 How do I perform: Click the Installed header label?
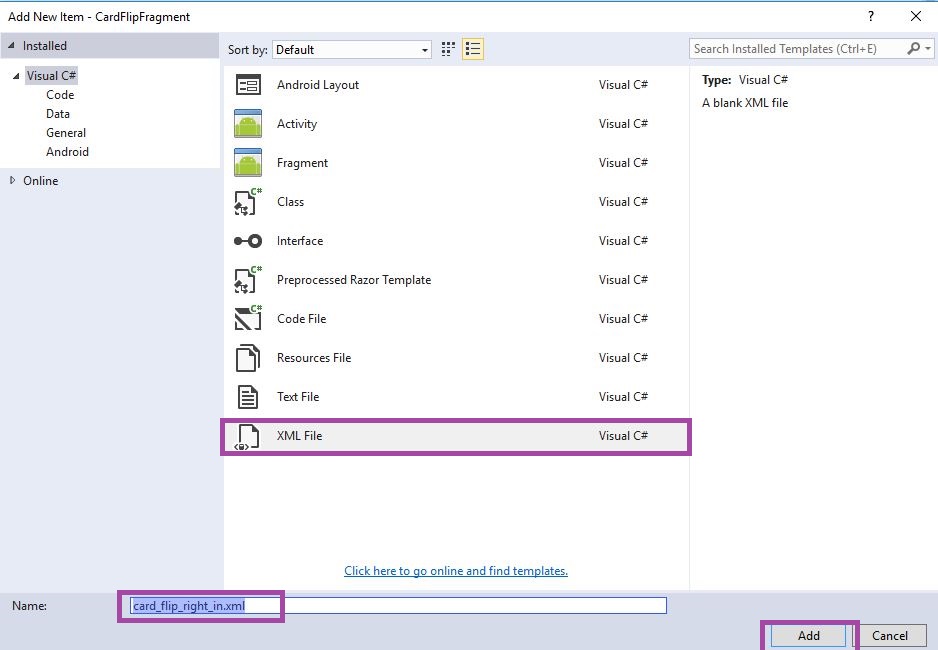(45, 45)
